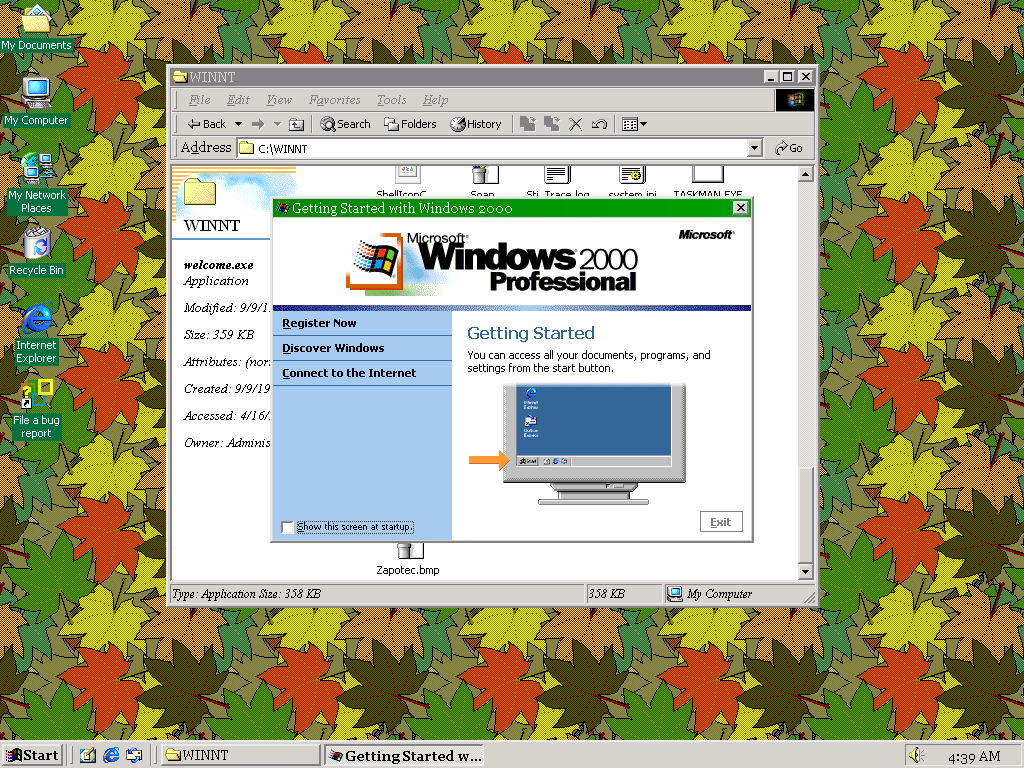This screenshot has height=768, width=1024.
Task: Click the Undo toolbar icon
Action: click(600, 124)
